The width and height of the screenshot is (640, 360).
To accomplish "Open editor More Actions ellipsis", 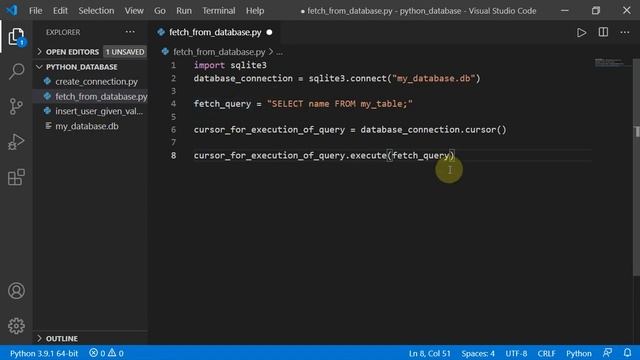I will tap(624, 32).
